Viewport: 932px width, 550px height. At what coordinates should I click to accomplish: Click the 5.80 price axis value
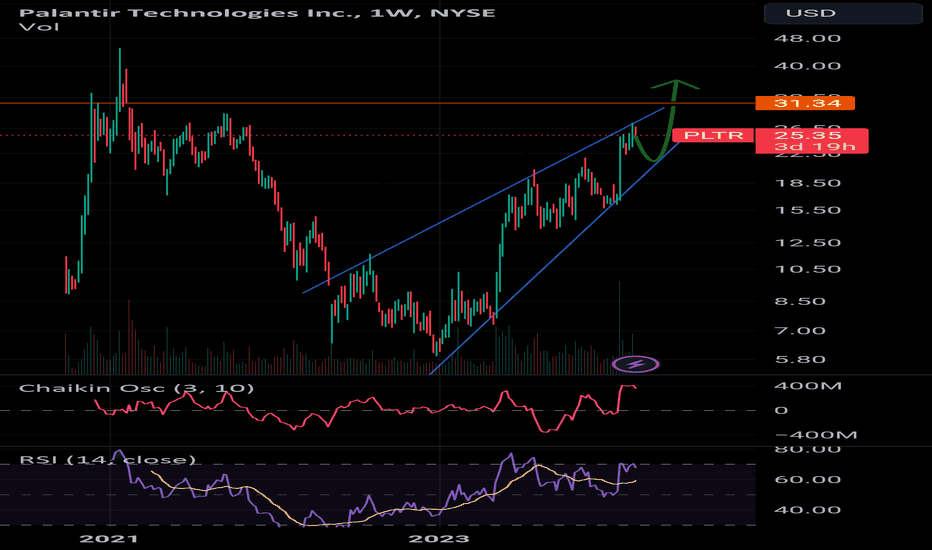pos(801,359)
